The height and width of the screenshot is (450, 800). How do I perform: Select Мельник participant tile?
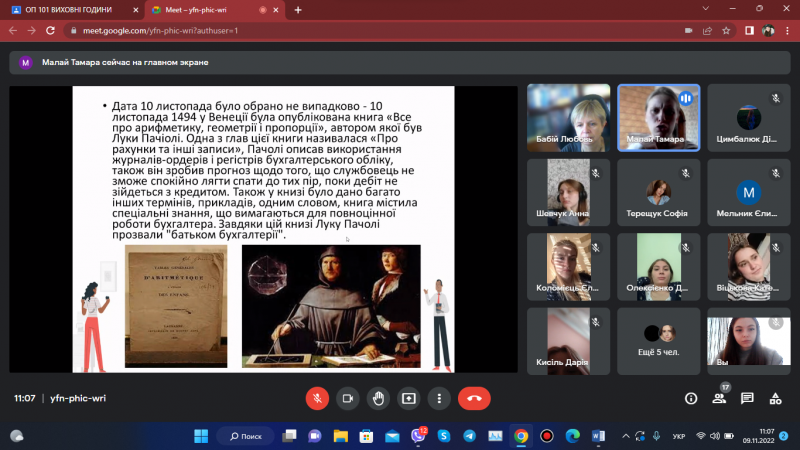[749, 192]
